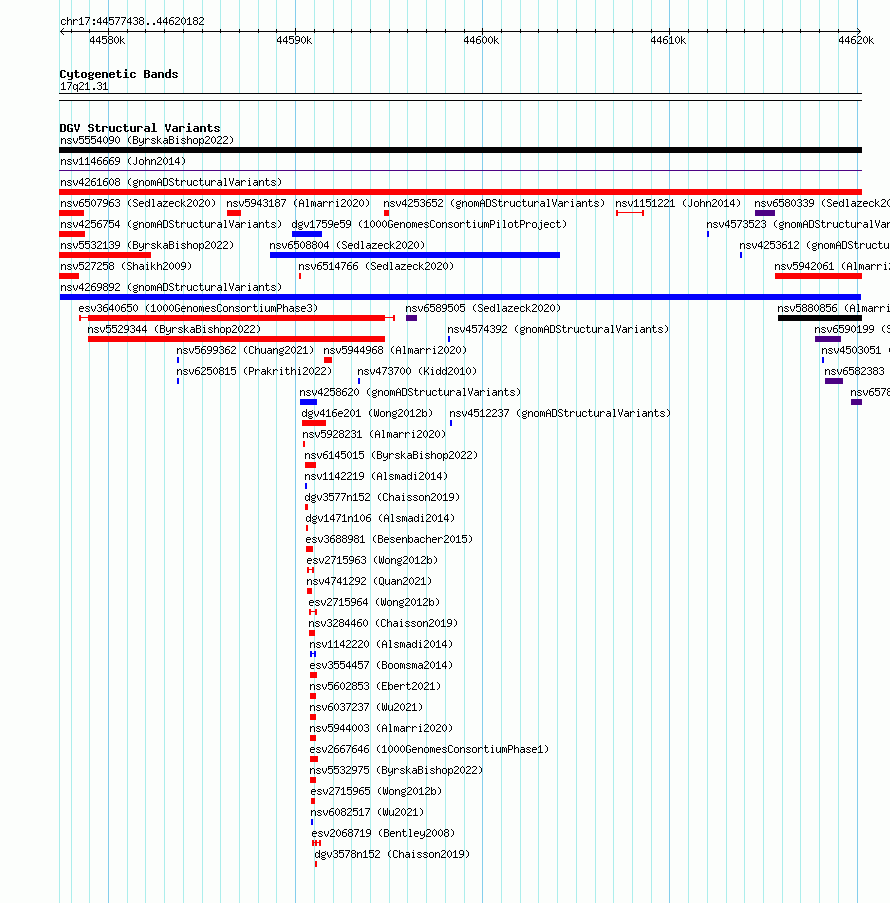Click nsv4269892 gnomAD variant label
This screenshot has width=890, height=903.
click(x=171, y=287)
